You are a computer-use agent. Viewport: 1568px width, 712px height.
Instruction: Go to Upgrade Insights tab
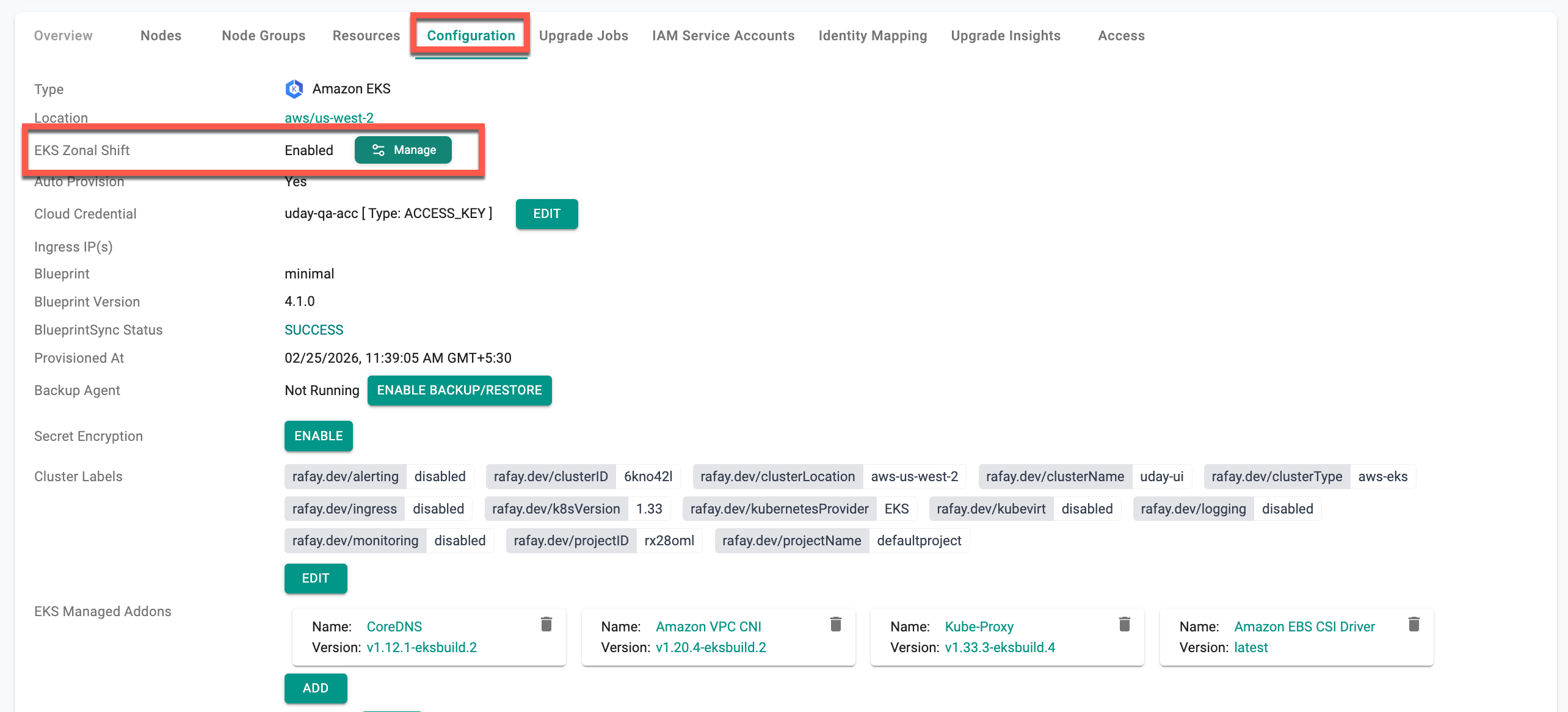click(1005, 35)
